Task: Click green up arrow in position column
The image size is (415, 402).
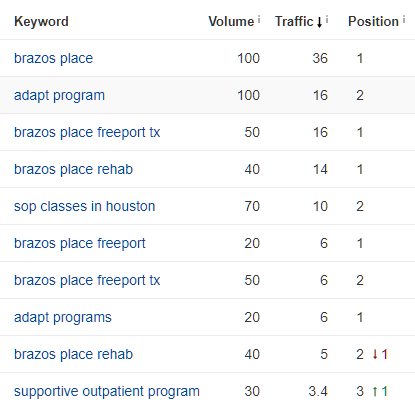Action: [375, 391]
